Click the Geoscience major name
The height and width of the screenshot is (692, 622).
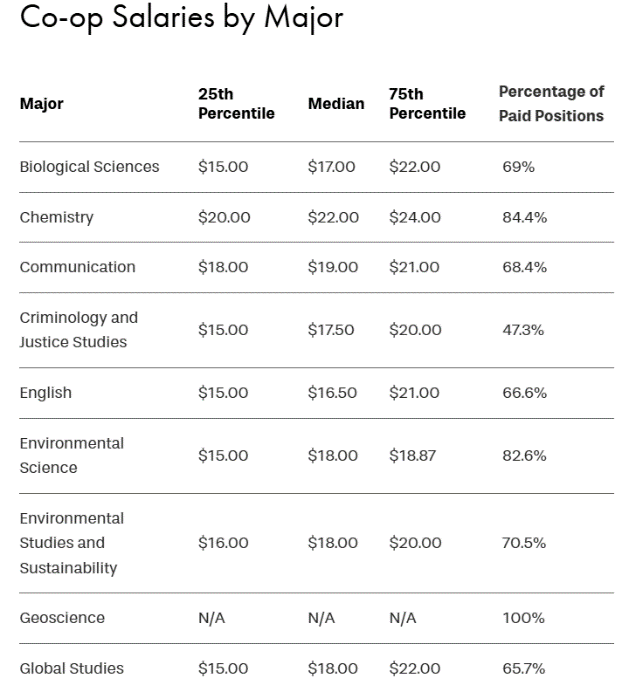click(x=60, y=618)
